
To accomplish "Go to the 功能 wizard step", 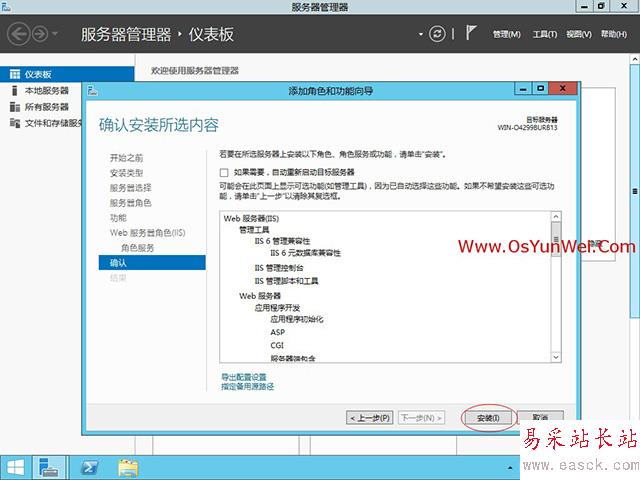I will point(118,218).
